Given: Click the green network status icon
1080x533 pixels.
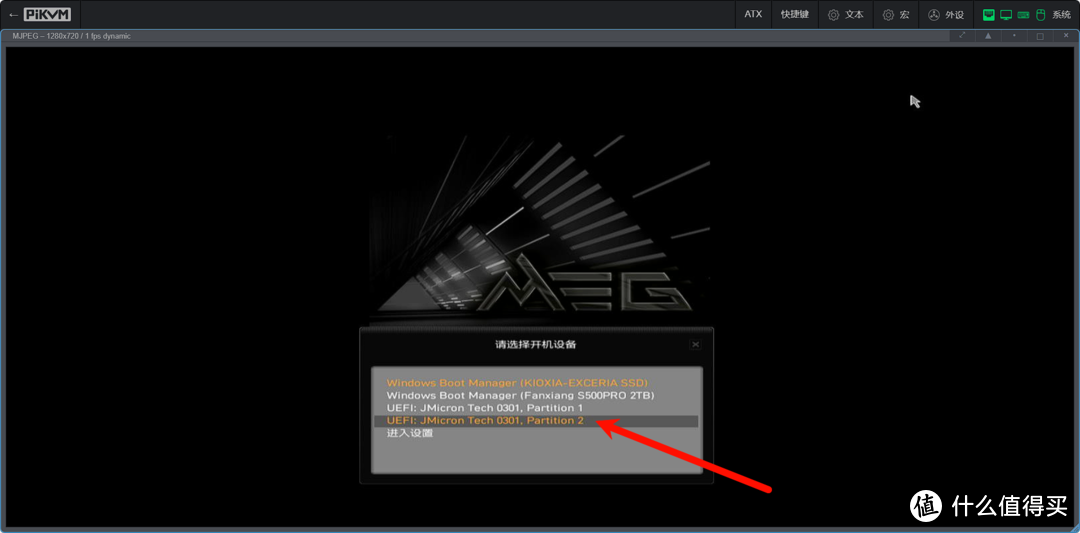Looking at the screenshot, I should click(989, 15).
